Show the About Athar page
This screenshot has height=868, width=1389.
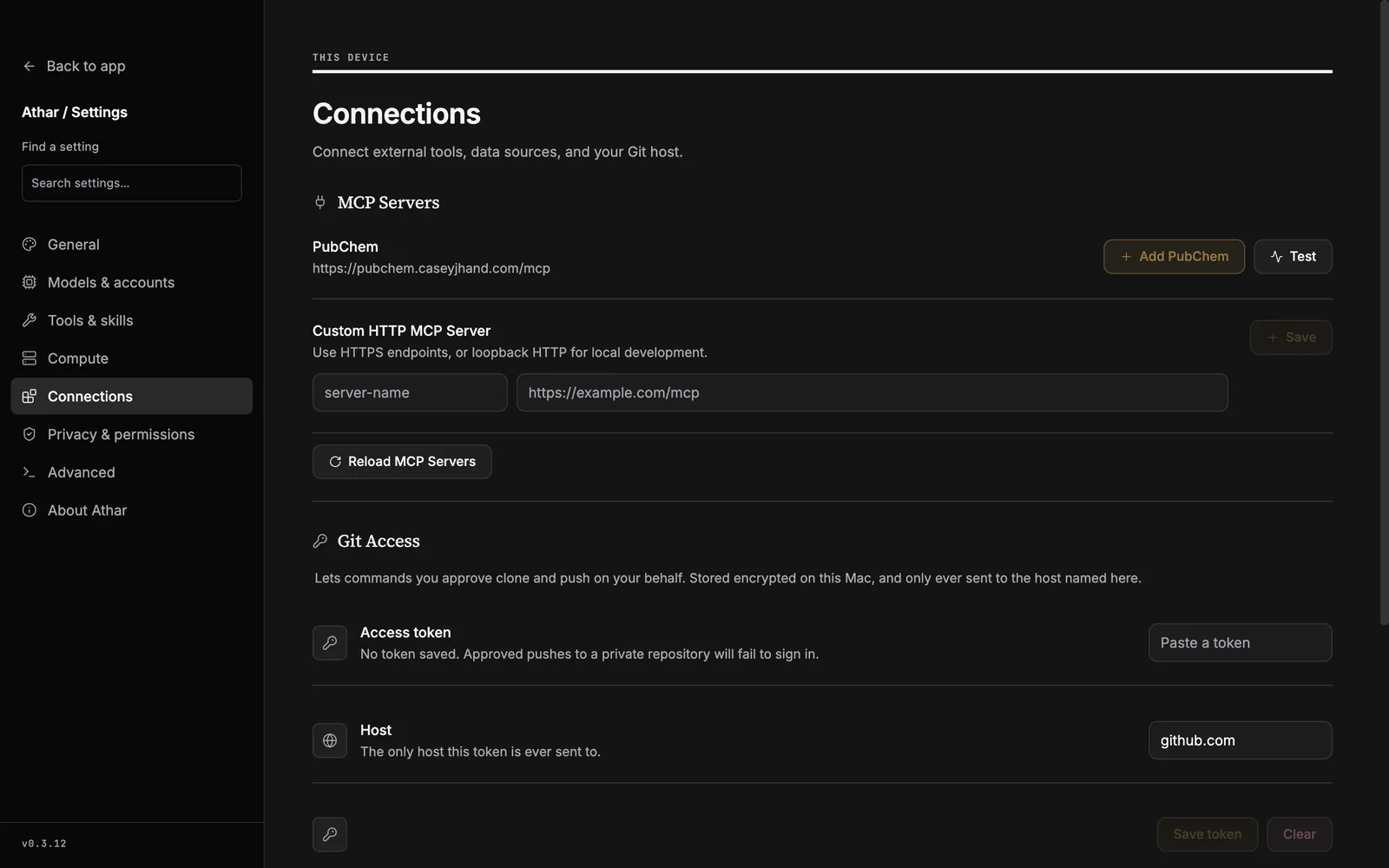pyautogui.click(x=132, y=510)
